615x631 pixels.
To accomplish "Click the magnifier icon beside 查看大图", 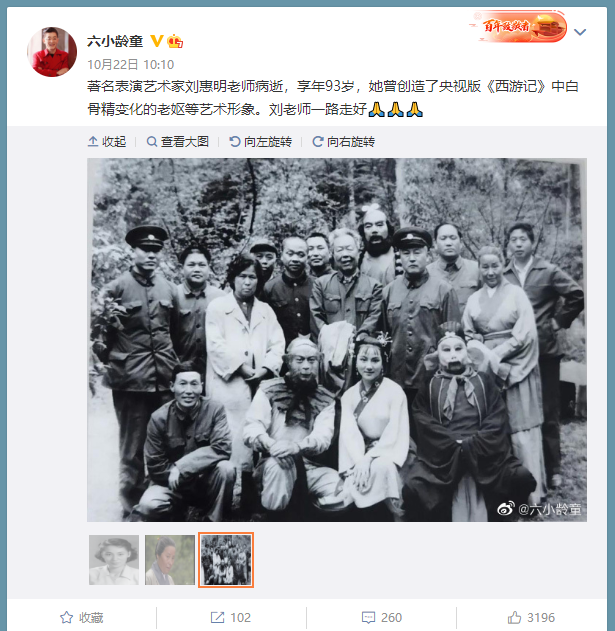I will 152,142.
